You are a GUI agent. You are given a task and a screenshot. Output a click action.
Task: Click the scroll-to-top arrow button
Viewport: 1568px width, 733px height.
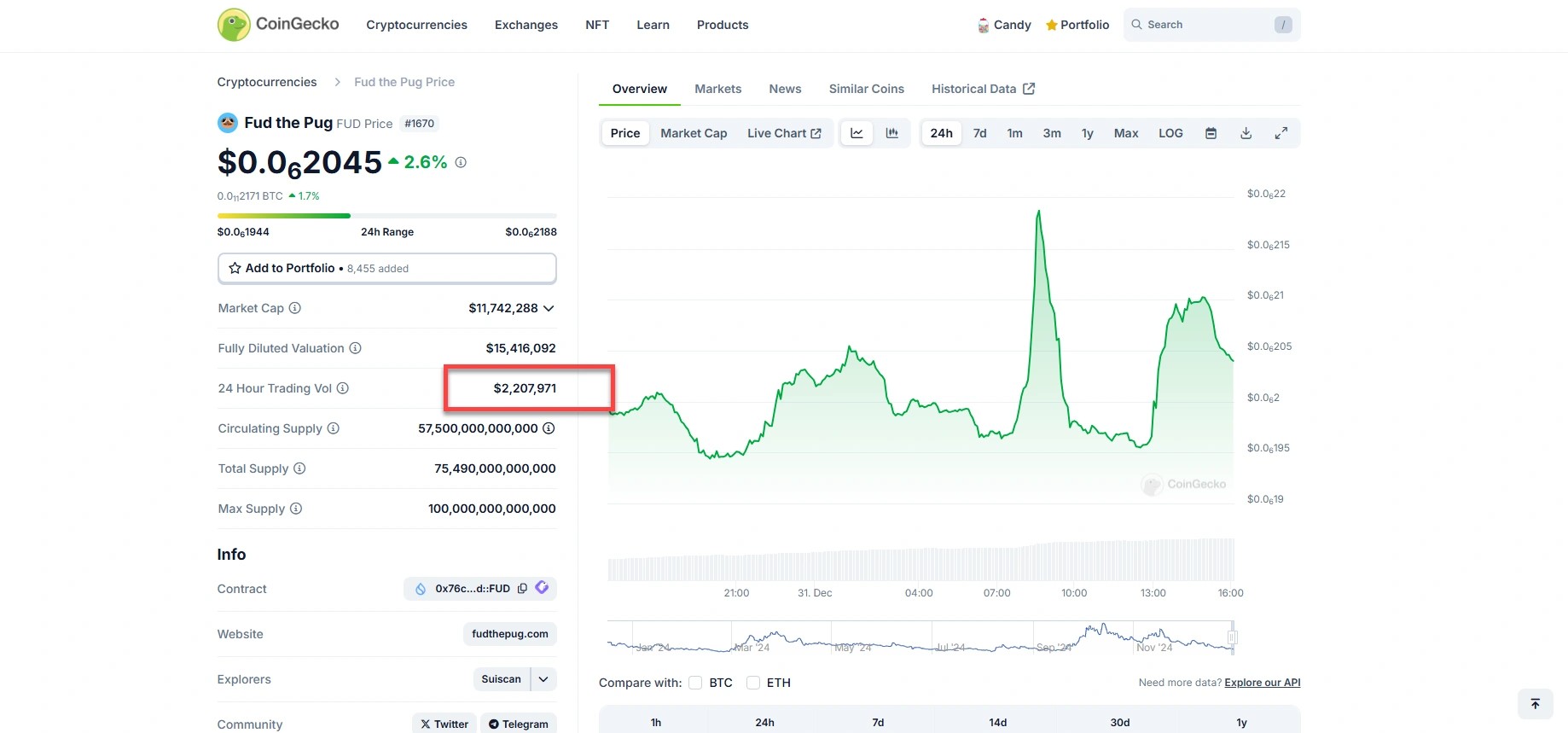[1535, 704]
